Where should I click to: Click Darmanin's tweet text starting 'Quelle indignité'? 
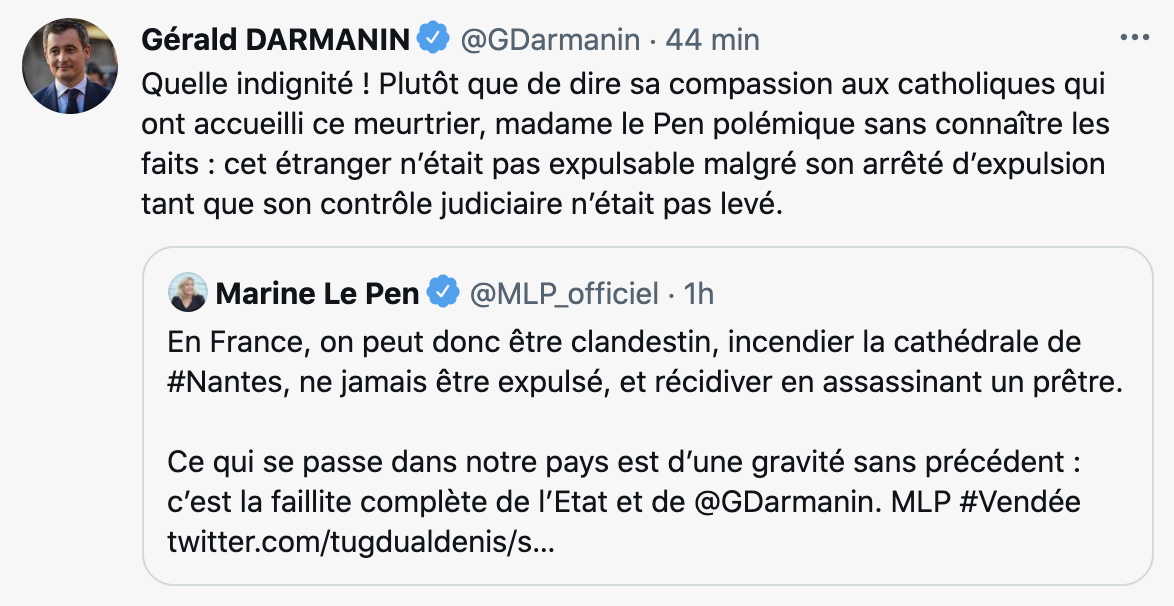pyautogui.click(x=625, y=144)
